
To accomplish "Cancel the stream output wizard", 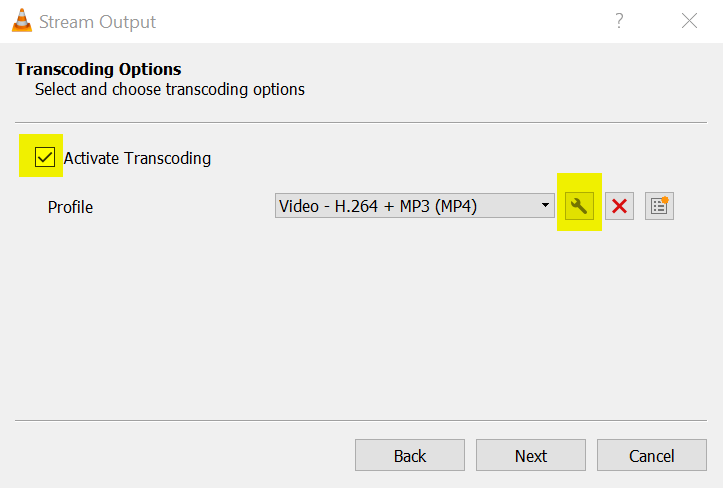I will 651,455.
